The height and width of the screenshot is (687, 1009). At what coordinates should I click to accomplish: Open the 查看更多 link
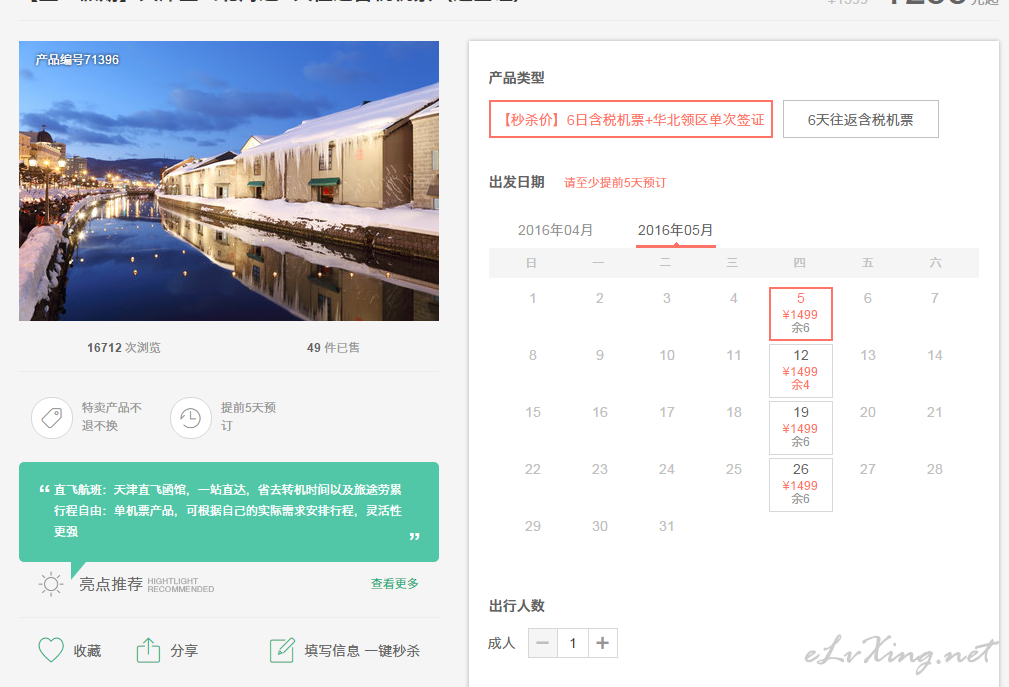[394, 583]
